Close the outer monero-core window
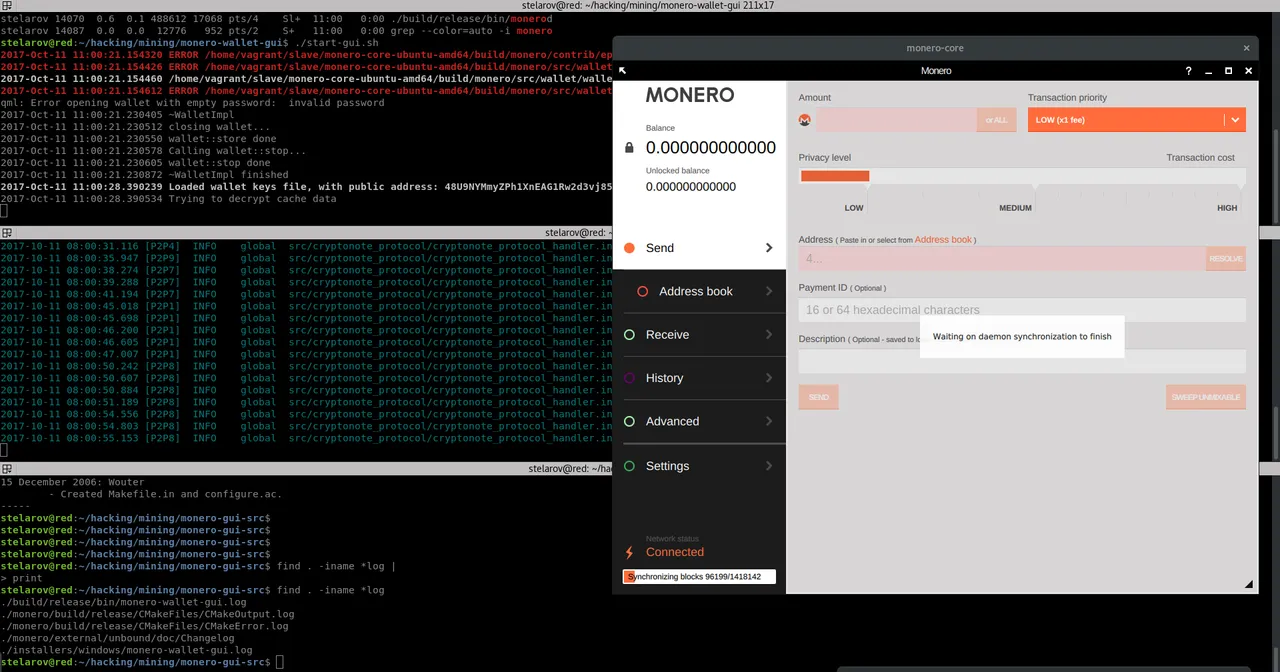This screenshot has height=672, width=1280. [1246, 48]
